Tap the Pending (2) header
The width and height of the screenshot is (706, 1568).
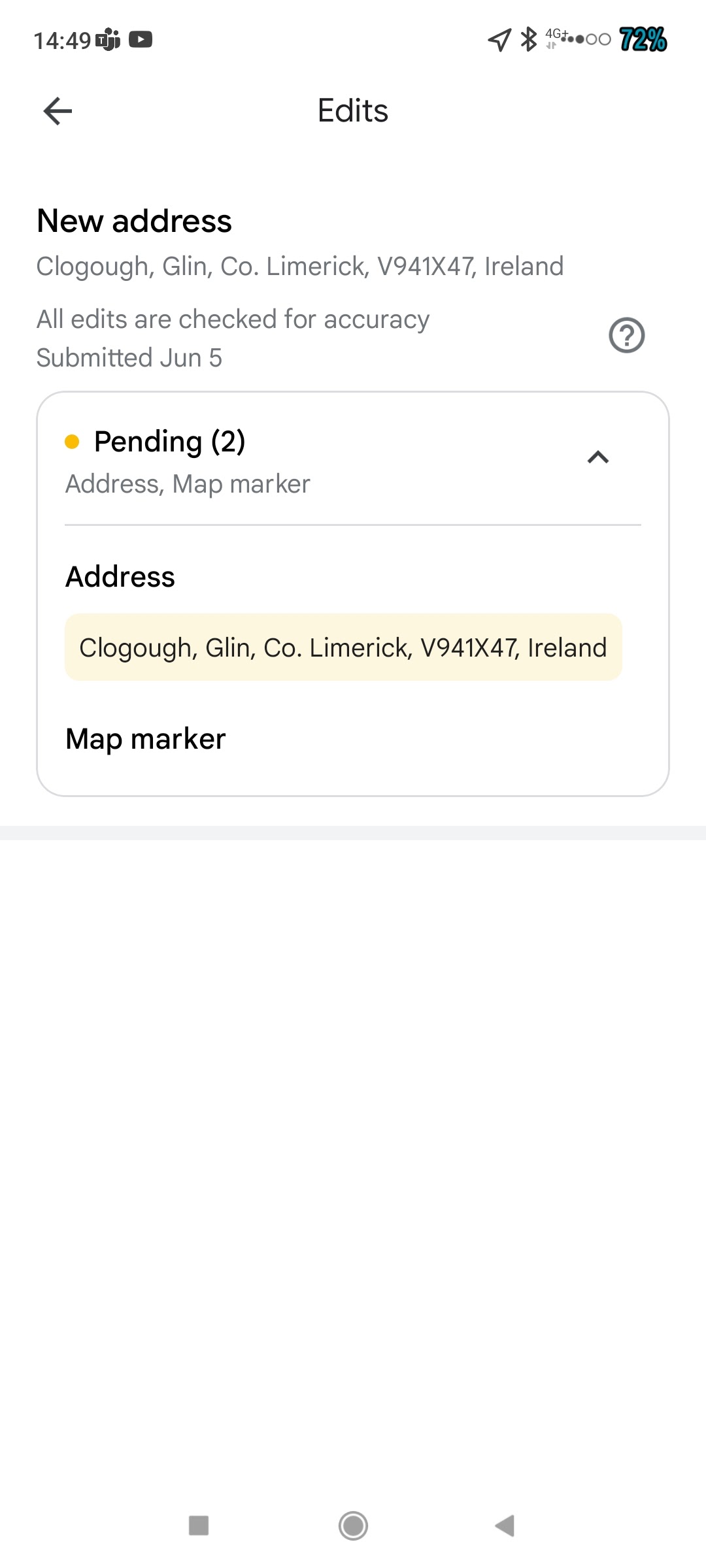170,442
